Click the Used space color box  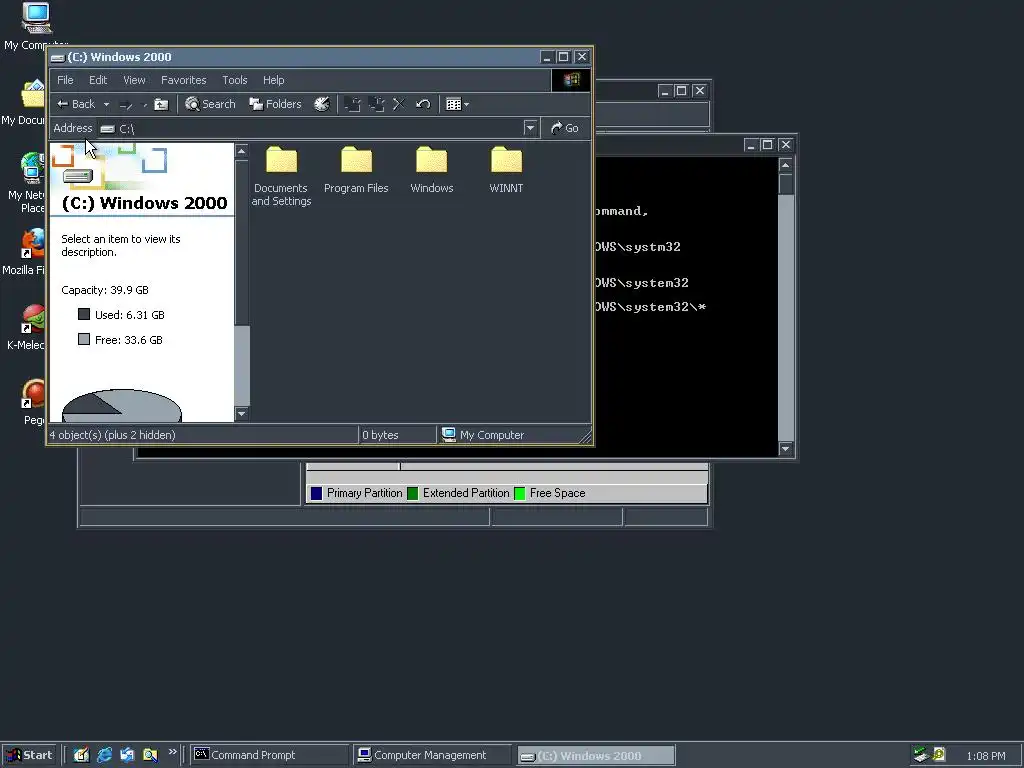coord(84,314)
